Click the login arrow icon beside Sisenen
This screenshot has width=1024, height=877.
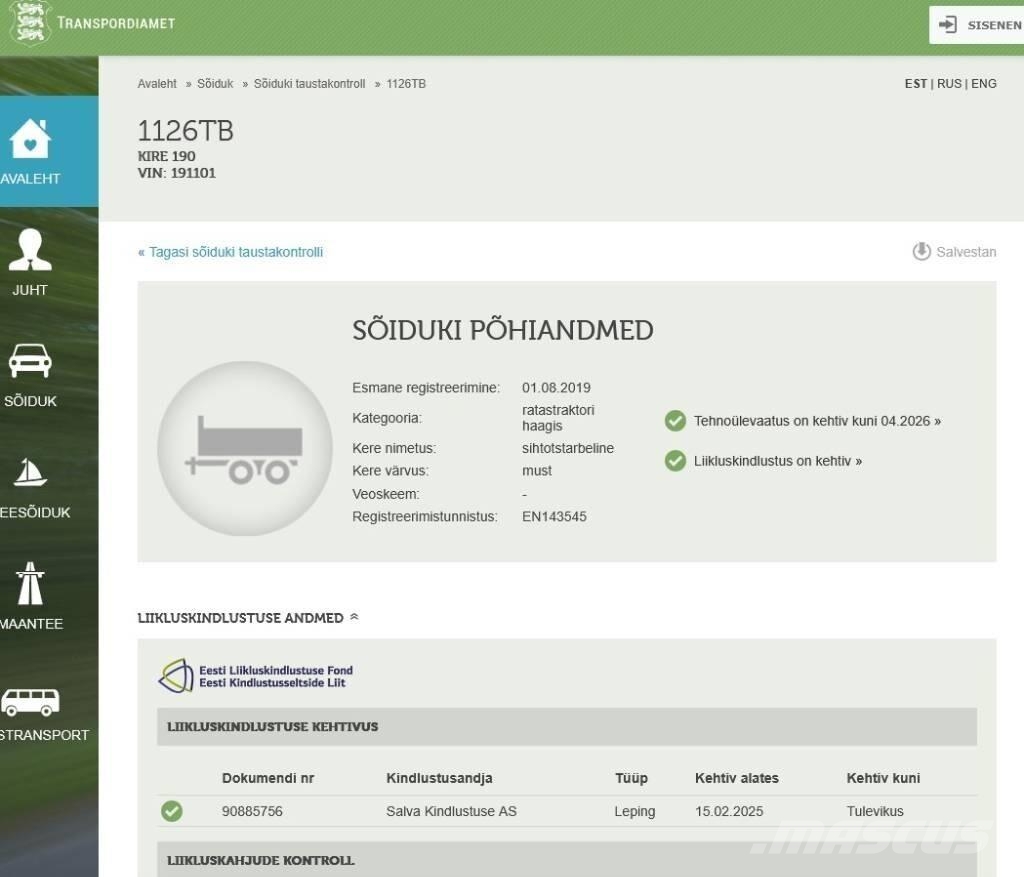point(948,25)
